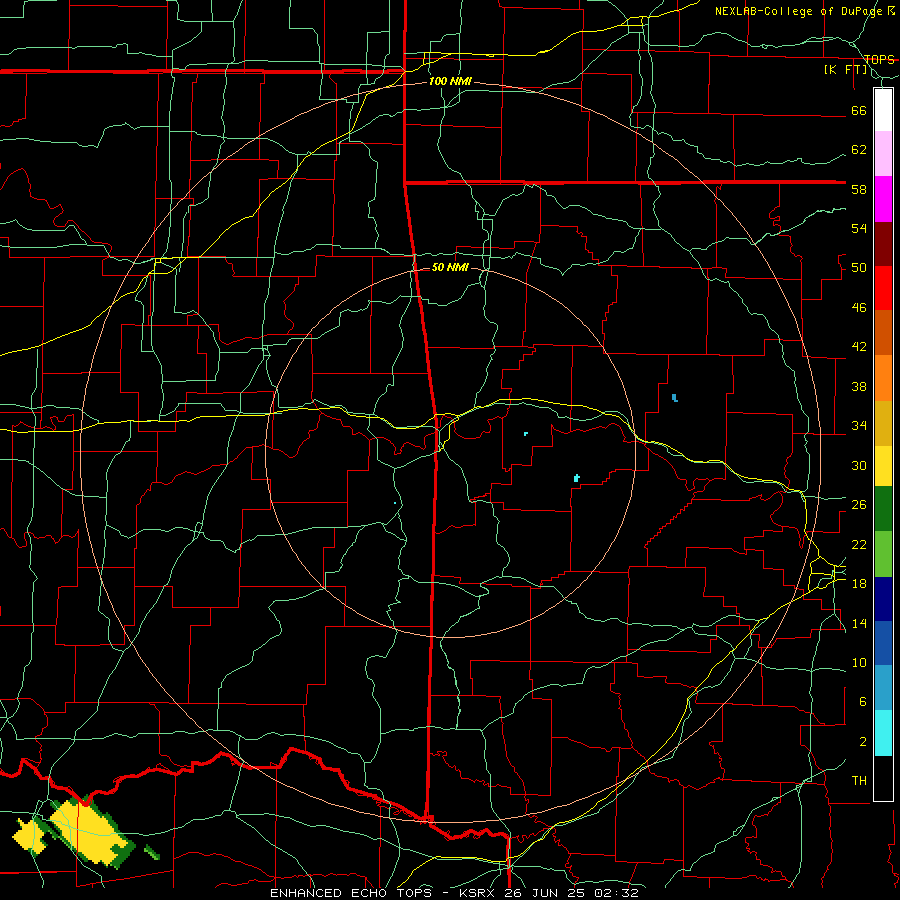Image resolution: width=900 pixels, height=900 pixels.
Task: Pick the bright orange legend swatch
Action: pyautogui.click(x=883, y=378)
